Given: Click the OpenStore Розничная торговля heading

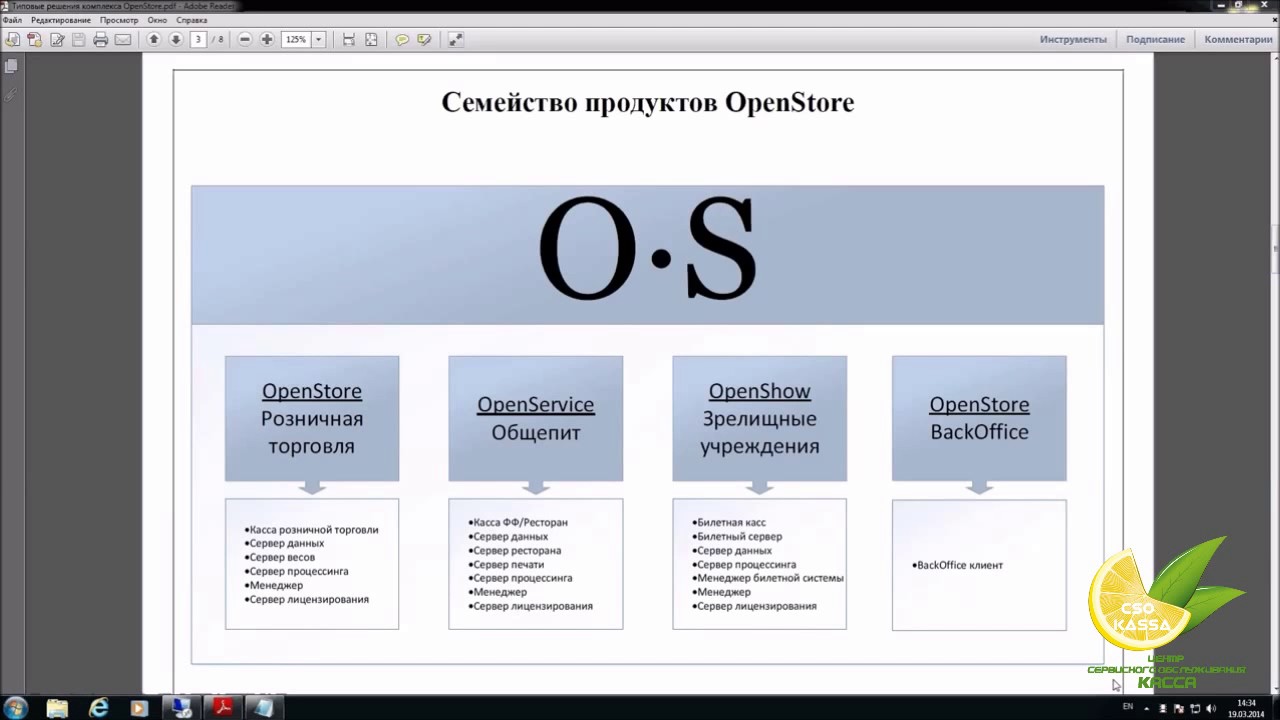Looking at the screenshot, I should (312, 418).
